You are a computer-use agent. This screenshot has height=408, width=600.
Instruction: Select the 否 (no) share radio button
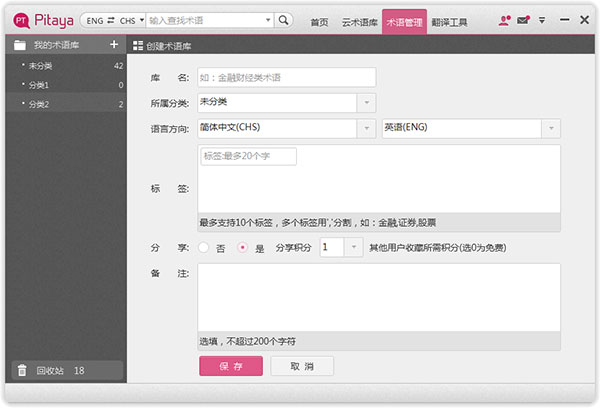(x=204, y=248)
